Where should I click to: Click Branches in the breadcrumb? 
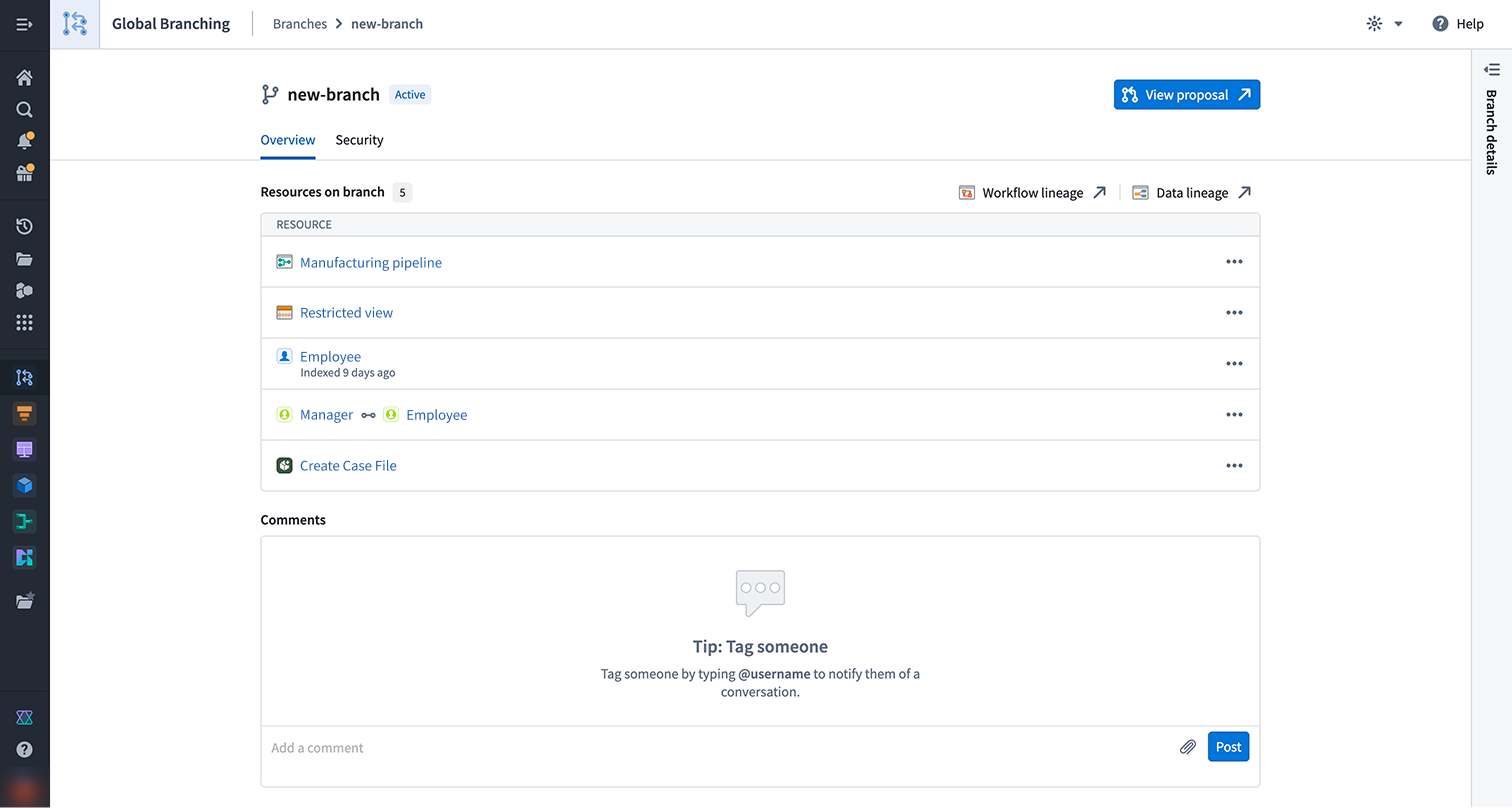tap(300, 24)
